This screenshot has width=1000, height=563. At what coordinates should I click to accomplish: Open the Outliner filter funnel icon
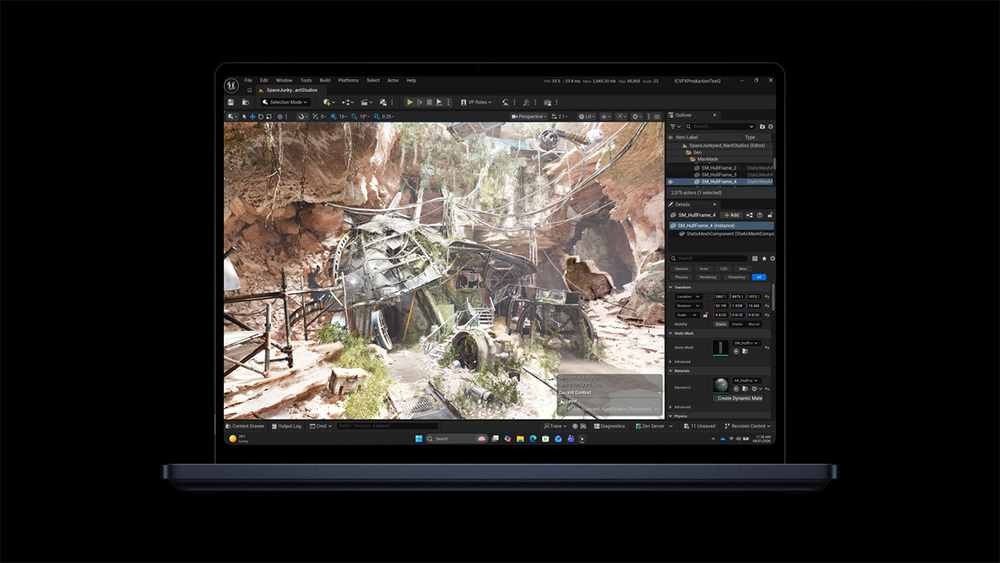click(x=673, y=126)
